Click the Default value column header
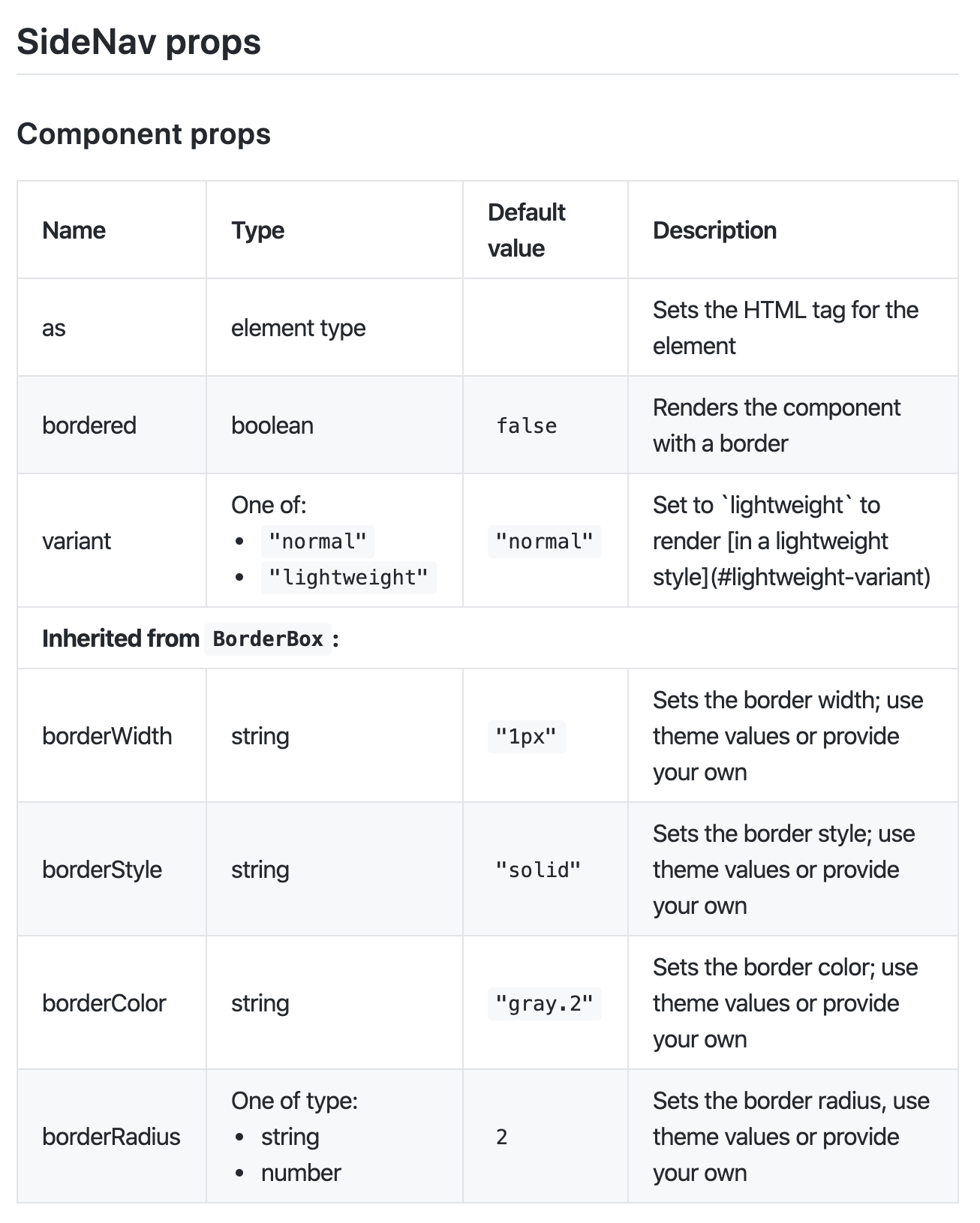 [x=526, y=230]
